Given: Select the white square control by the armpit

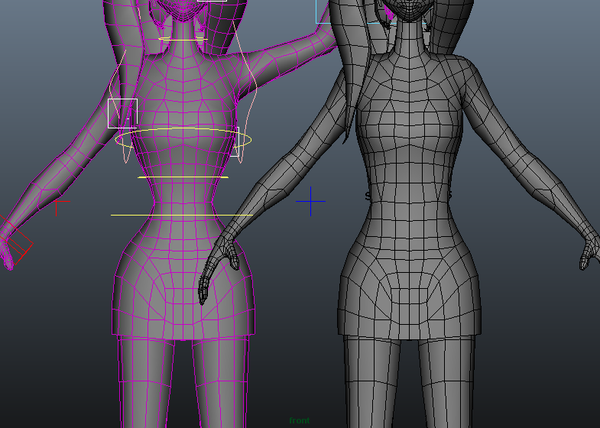Looking at the screenshot, I should click(x=123, y=113).
